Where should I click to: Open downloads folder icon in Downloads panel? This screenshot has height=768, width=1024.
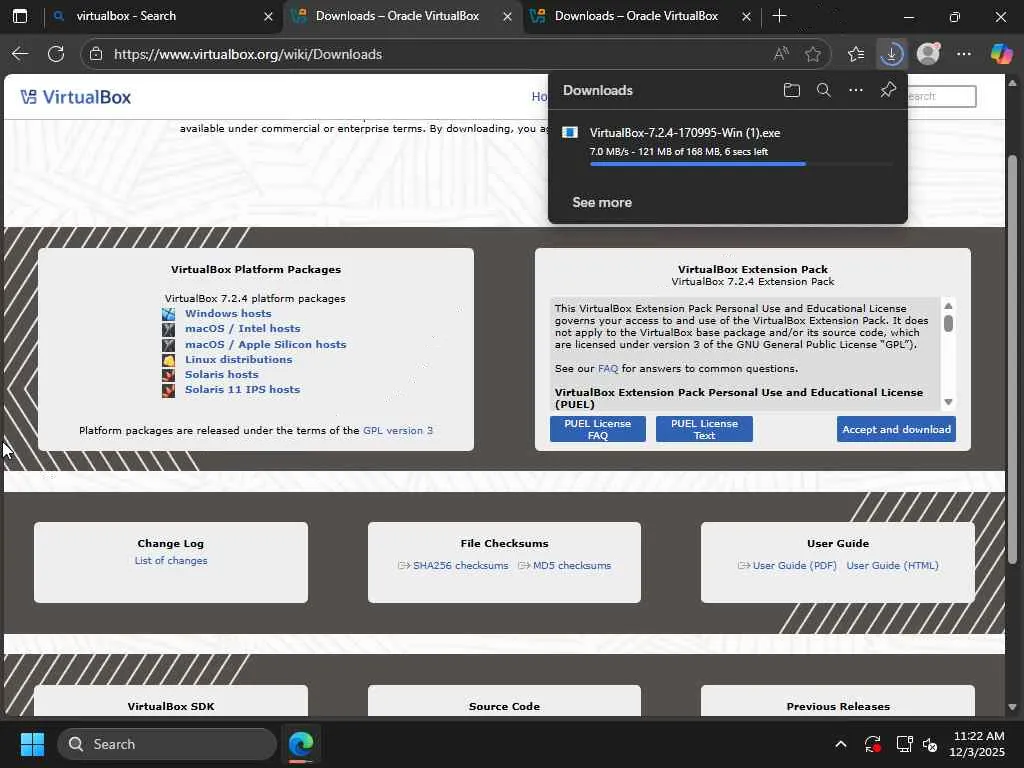click(792, 90)
